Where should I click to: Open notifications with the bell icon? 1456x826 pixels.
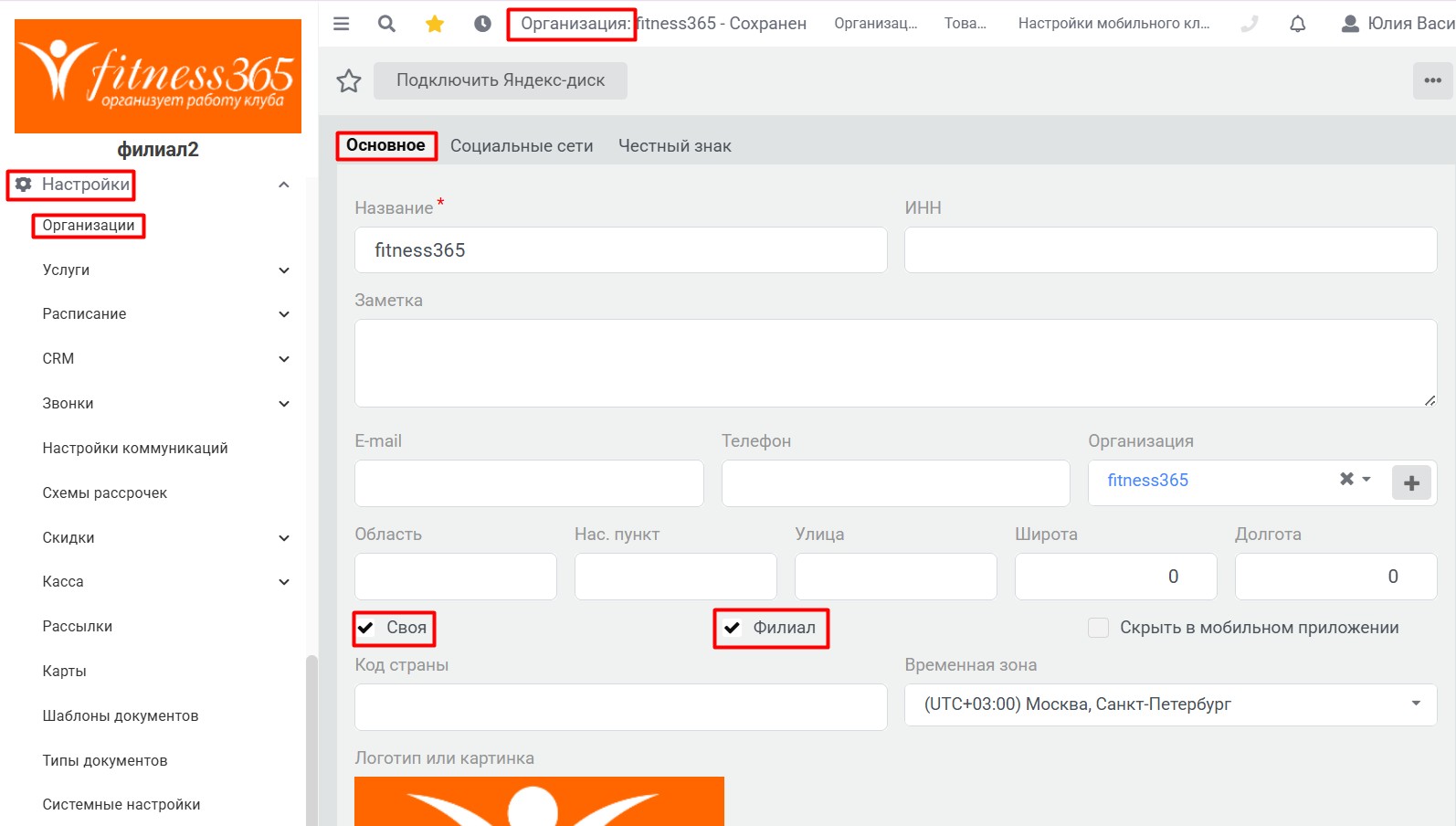(1297, 24)
